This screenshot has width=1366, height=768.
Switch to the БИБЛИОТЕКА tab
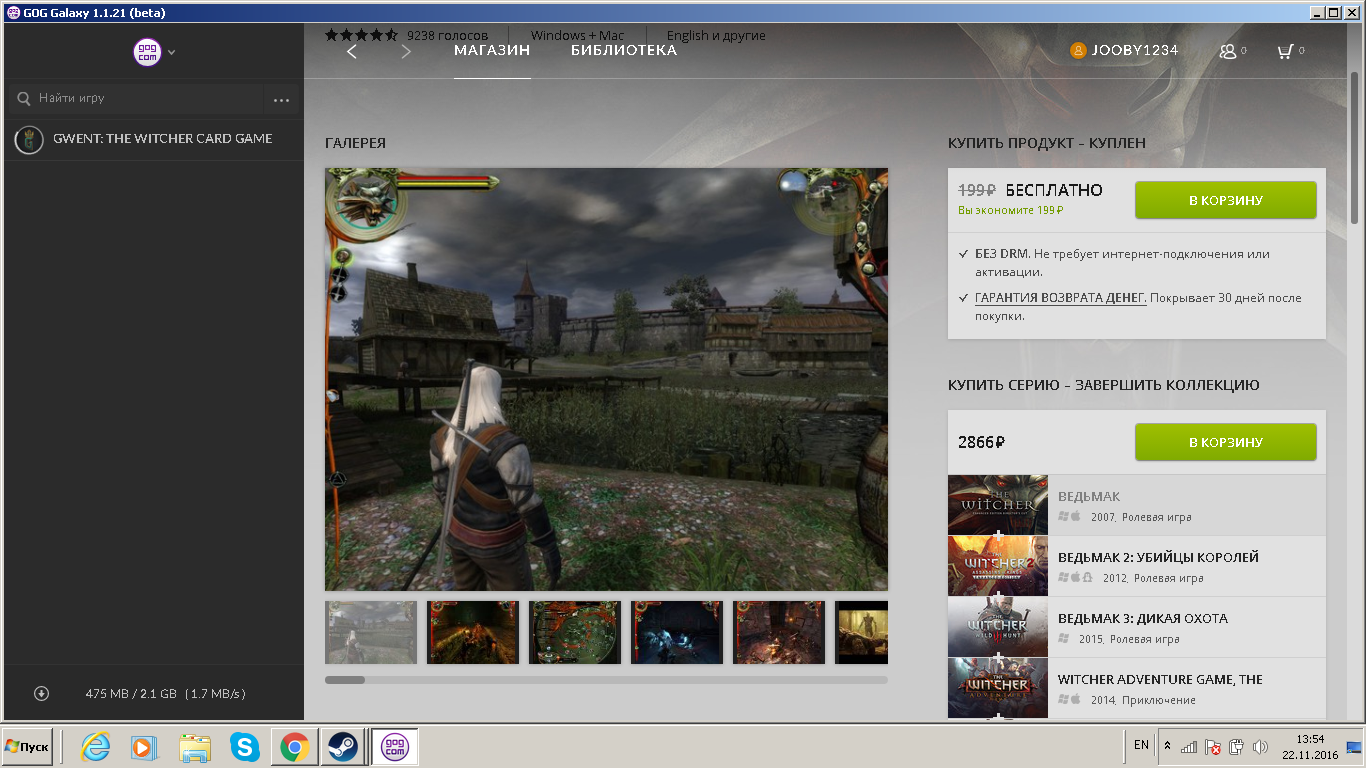click(x=624, y=50)
